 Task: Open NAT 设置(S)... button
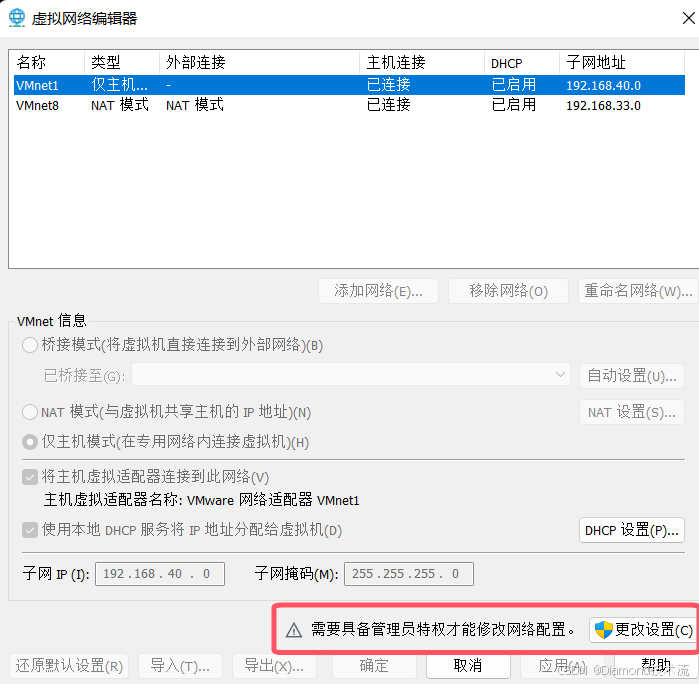[632, 412]
